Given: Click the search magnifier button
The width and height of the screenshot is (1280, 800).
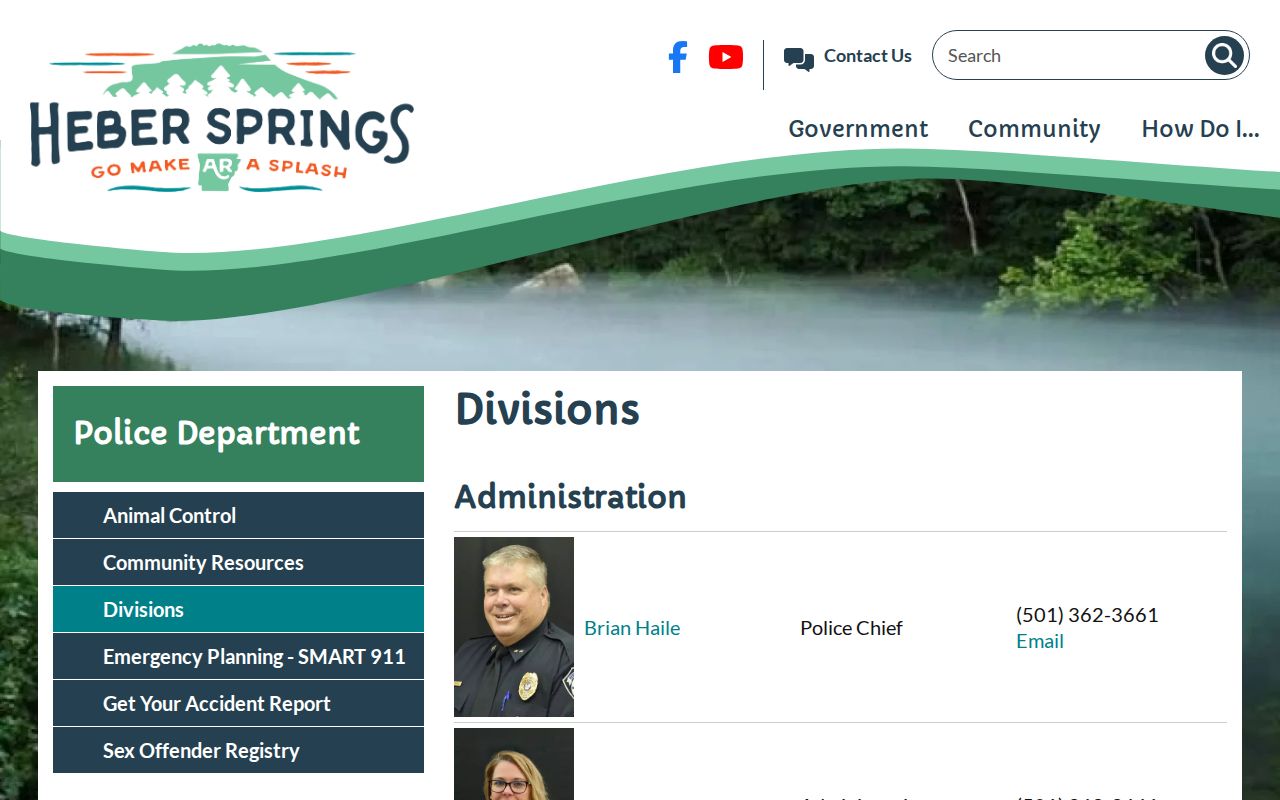Looking at the screenshot, I should [1224, 56].
